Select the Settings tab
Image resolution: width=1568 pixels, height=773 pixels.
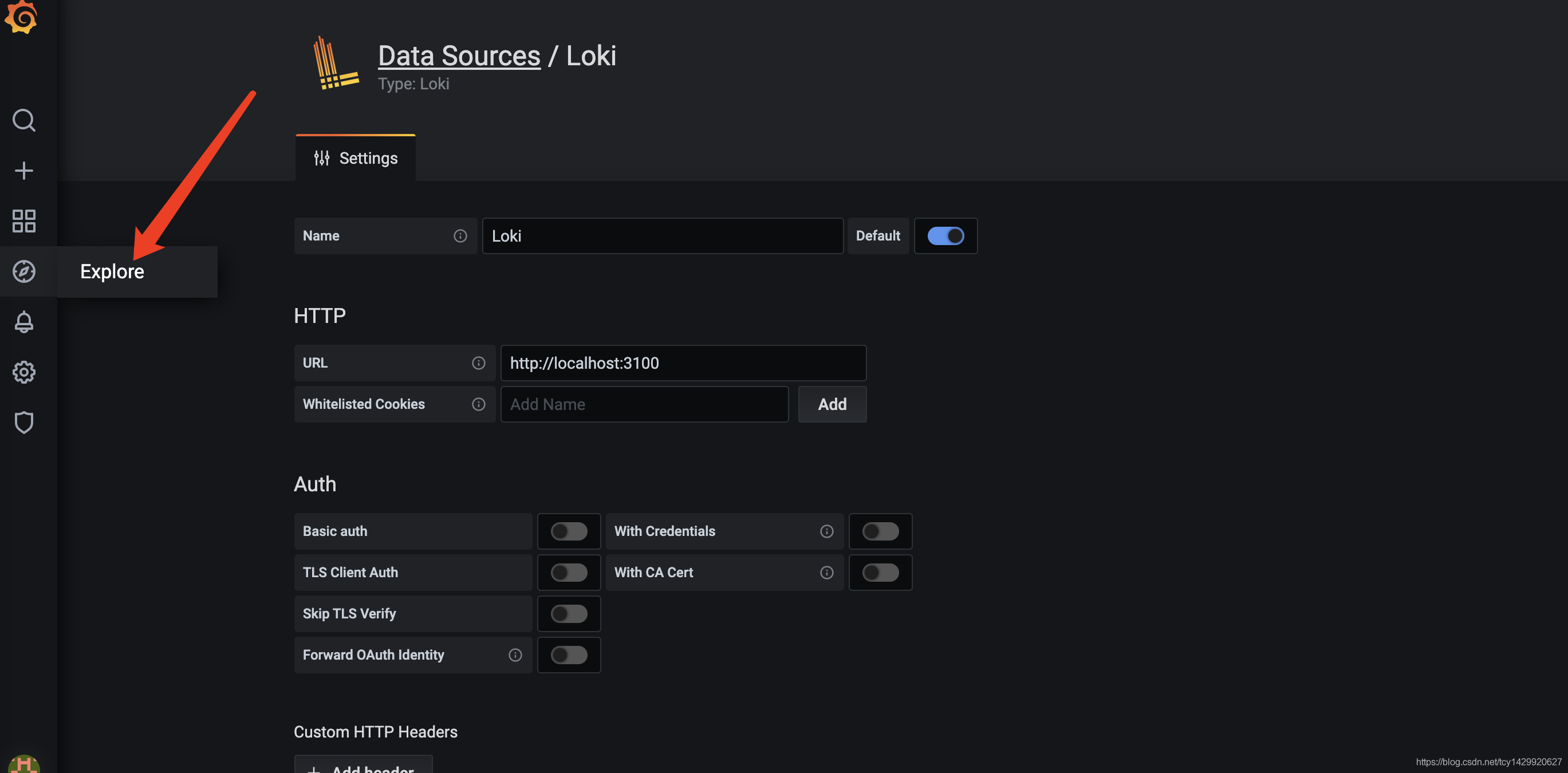pyautogui.click(x=356, y=158)
